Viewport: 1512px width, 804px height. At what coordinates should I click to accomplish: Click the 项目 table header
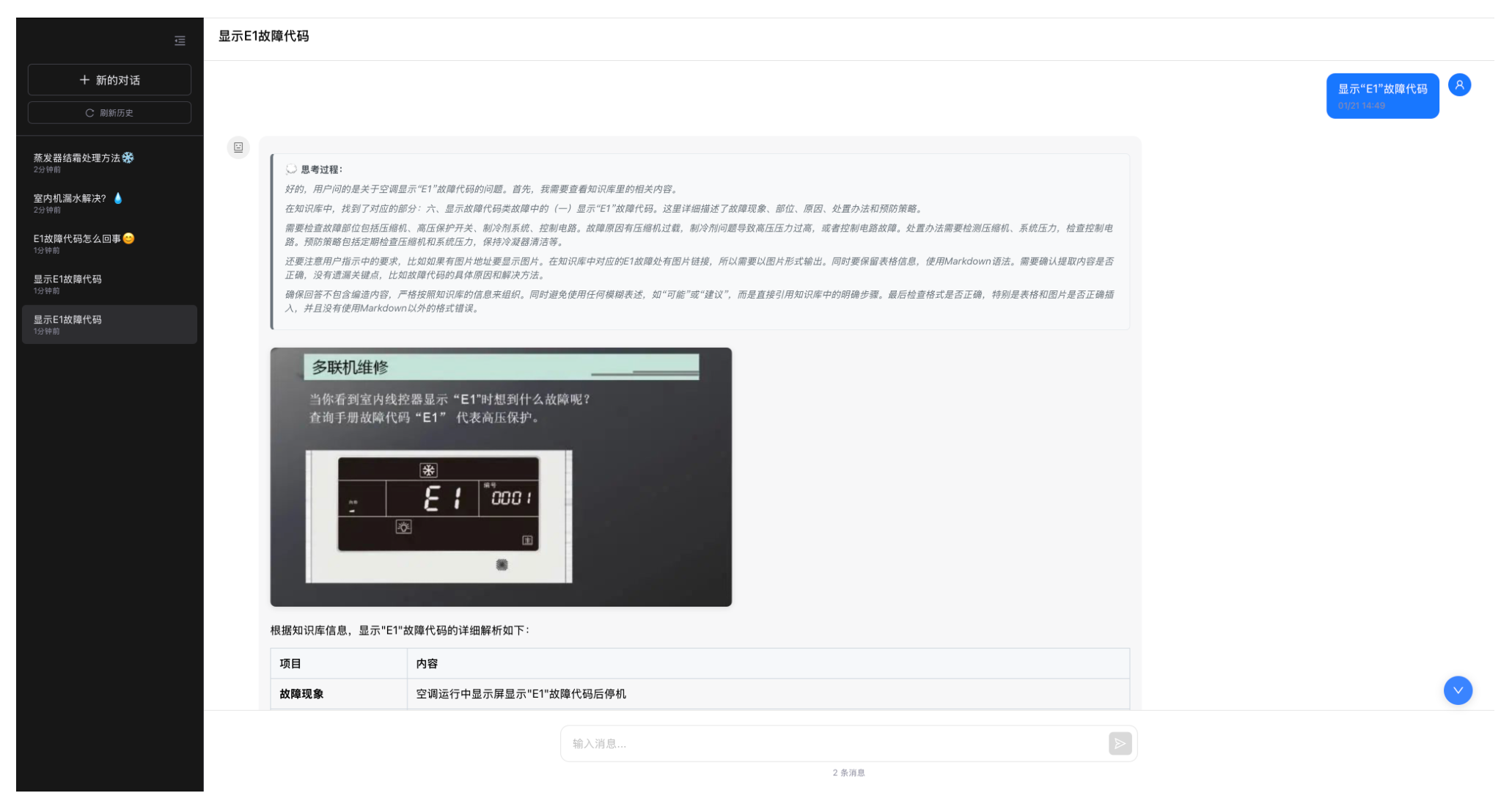pyautogui.click(x=339, y=664)
